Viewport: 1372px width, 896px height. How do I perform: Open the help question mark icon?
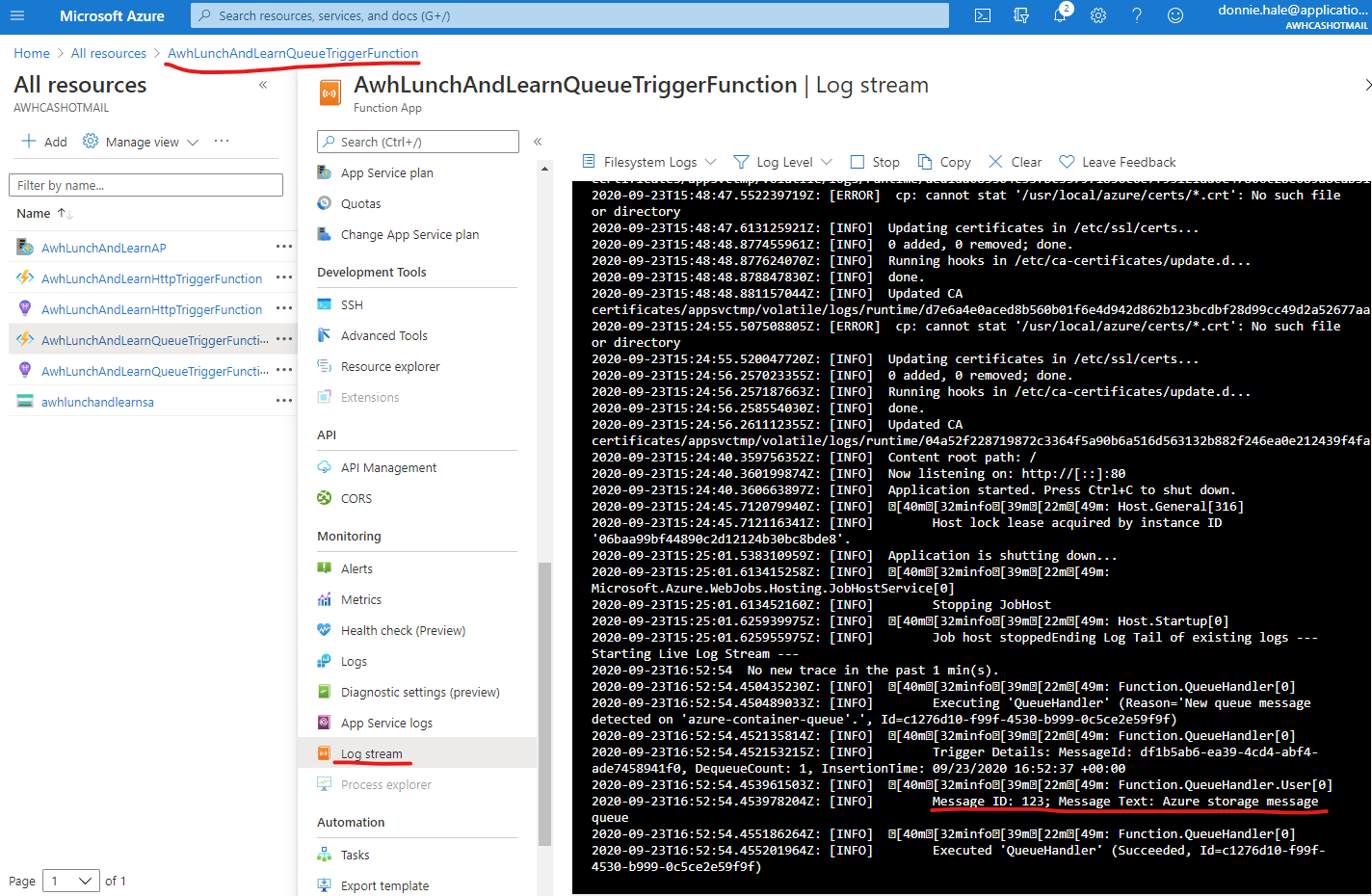point(1137,15)
